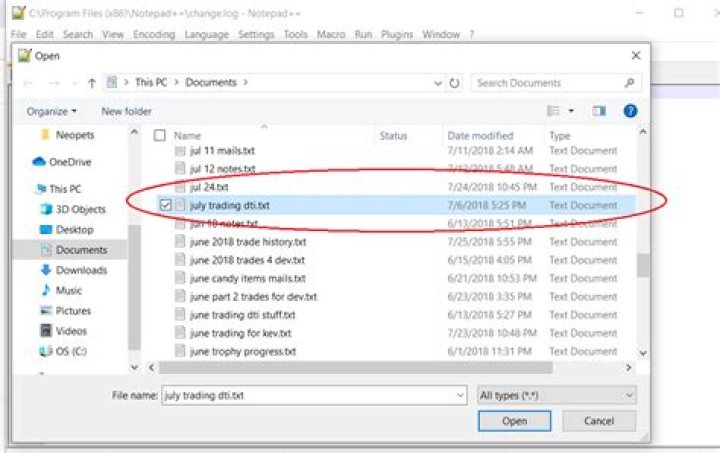Screen dimensions: 720x453
Task: Select This PC in the navigation pane
Action: (x=58, y=189)
